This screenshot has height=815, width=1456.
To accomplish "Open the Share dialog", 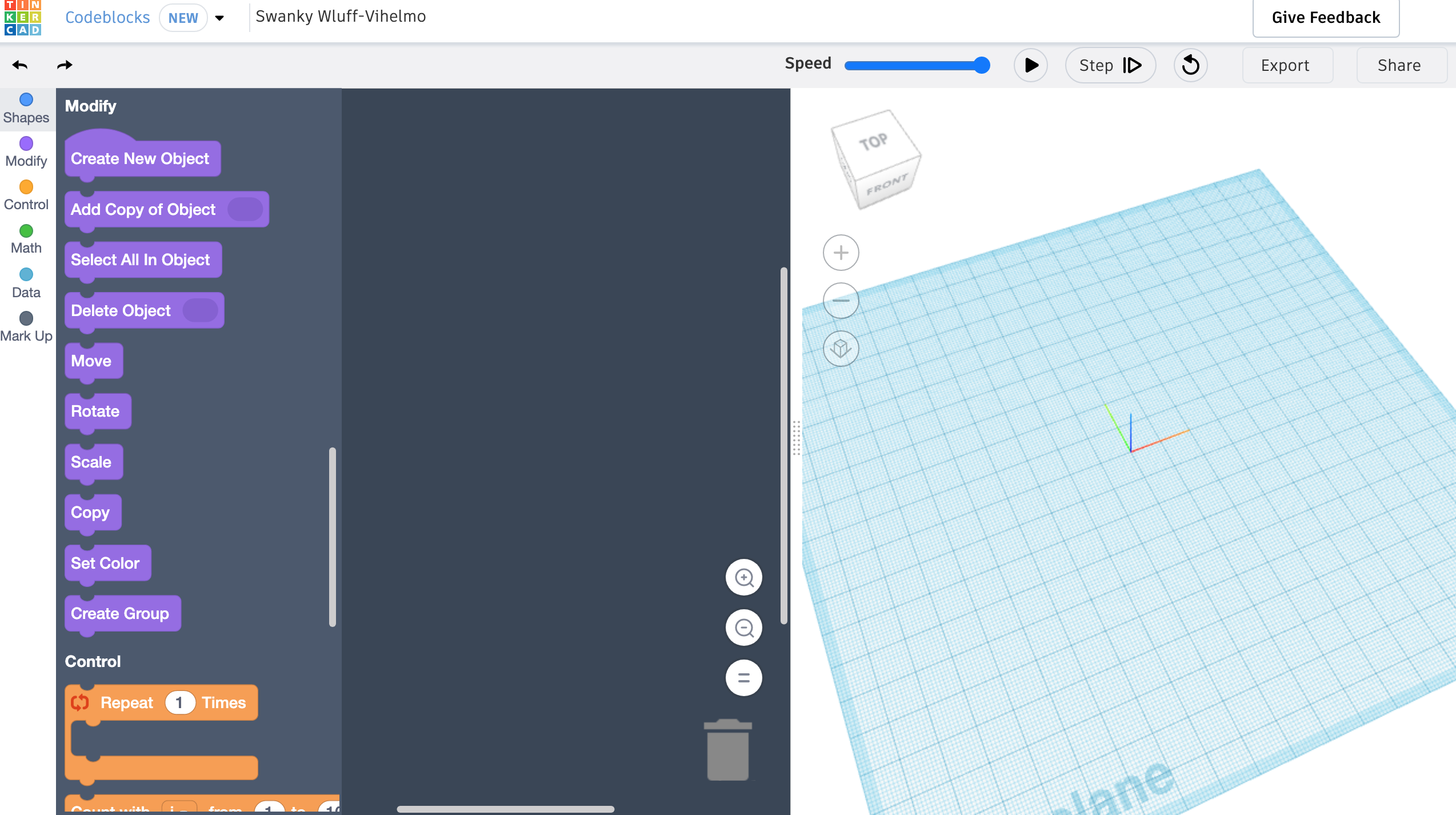I will tap(1399, 65).
